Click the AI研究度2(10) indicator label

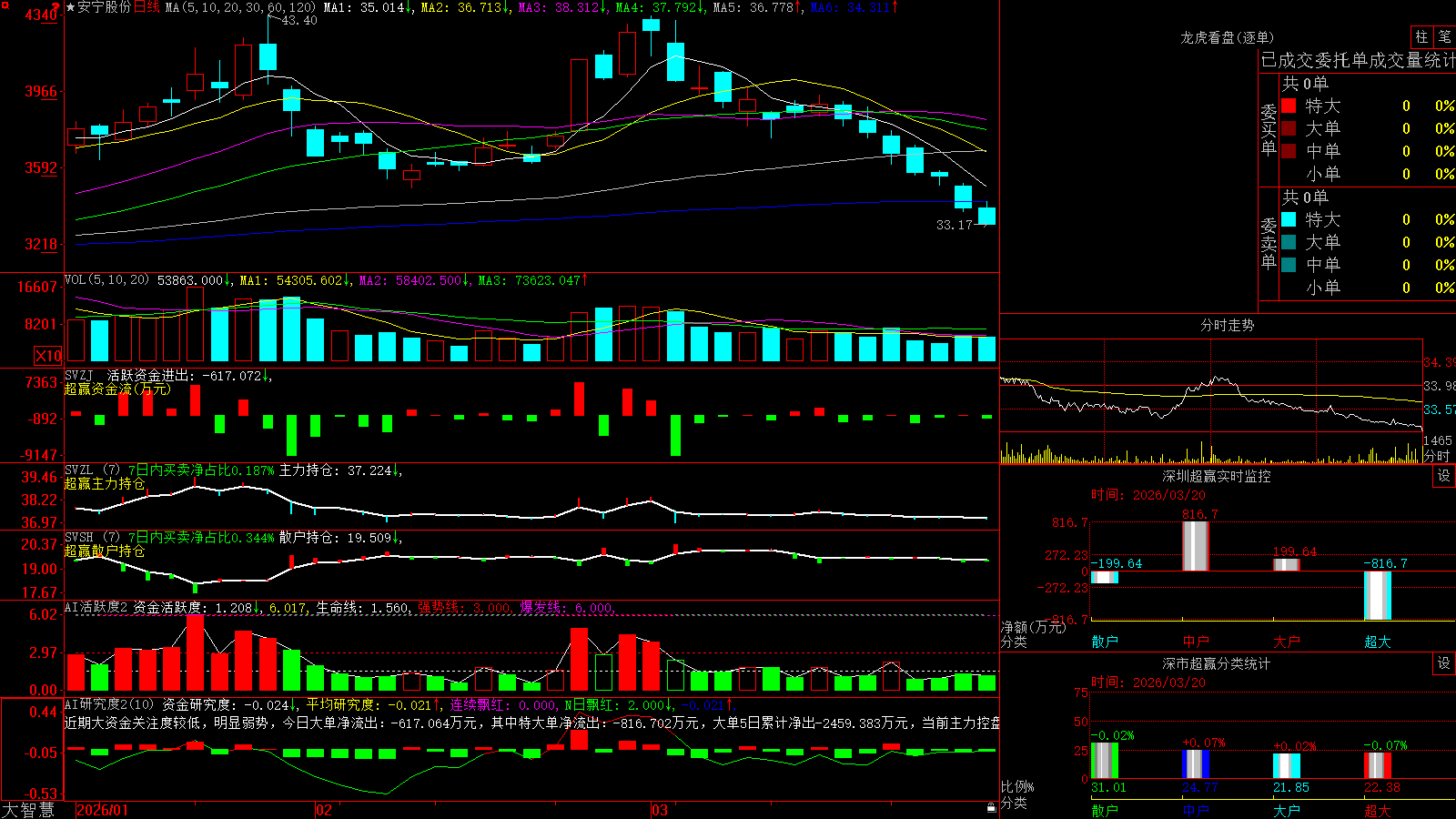(109, 704)
